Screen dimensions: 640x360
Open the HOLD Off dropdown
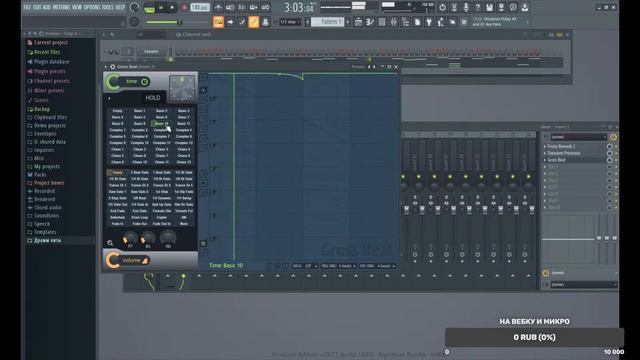click(x=304, y=266)
